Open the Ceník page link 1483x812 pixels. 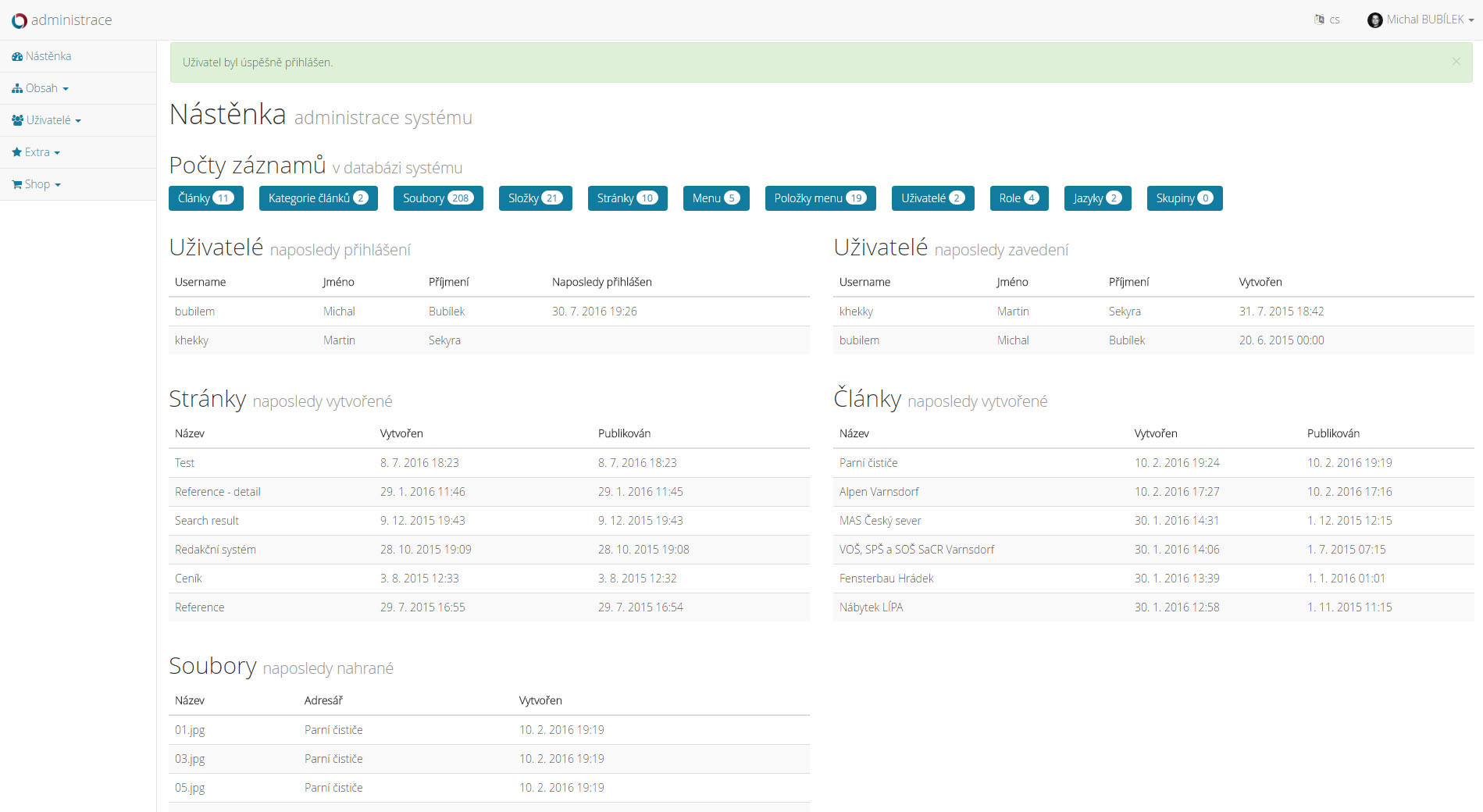188,579
